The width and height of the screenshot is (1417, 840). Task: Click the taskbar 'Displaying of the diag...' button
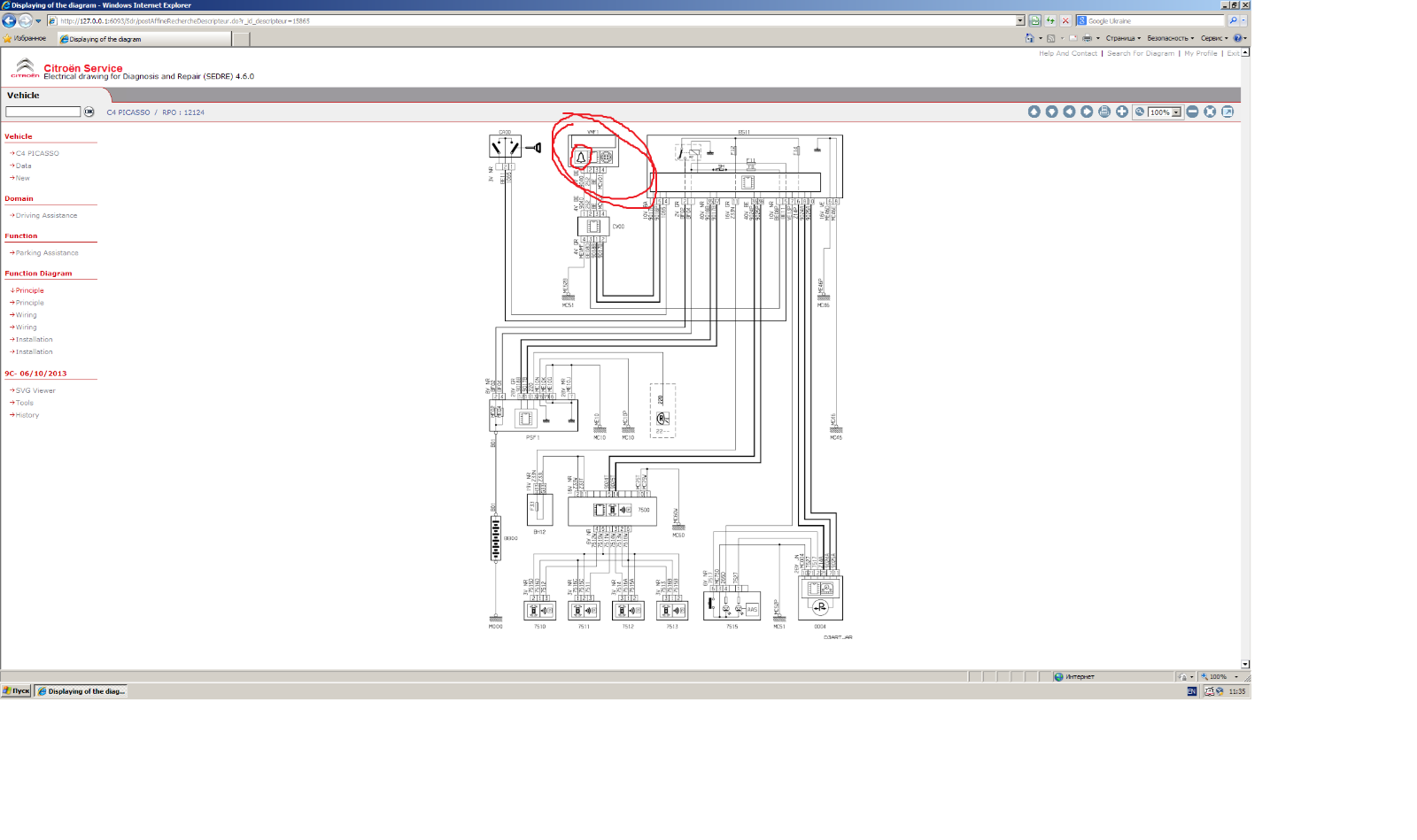[x=81, y=691]
